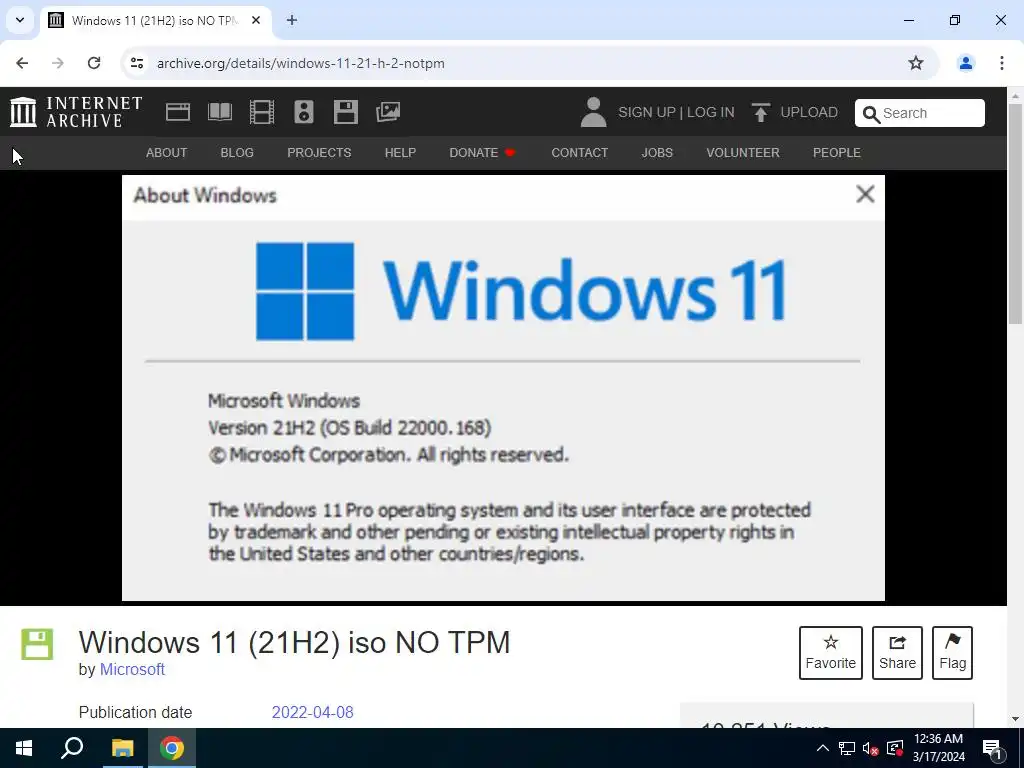This screenshot has height=768, width=1024.
Task: Click the Internet Archive Search field
Action: [x=920, y=113]
